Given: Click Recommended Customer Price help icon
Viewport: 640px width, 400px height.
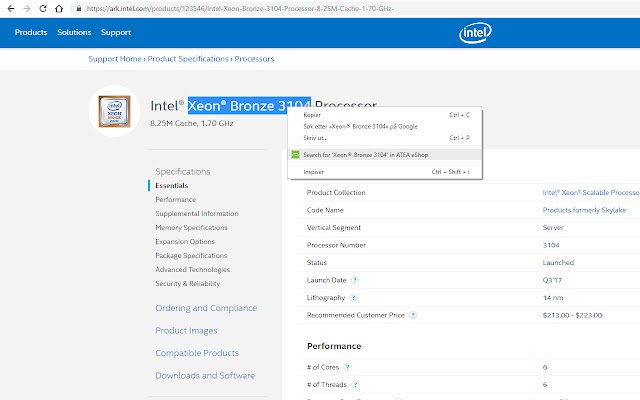Looking at the screenshot, I should (413, 315).
